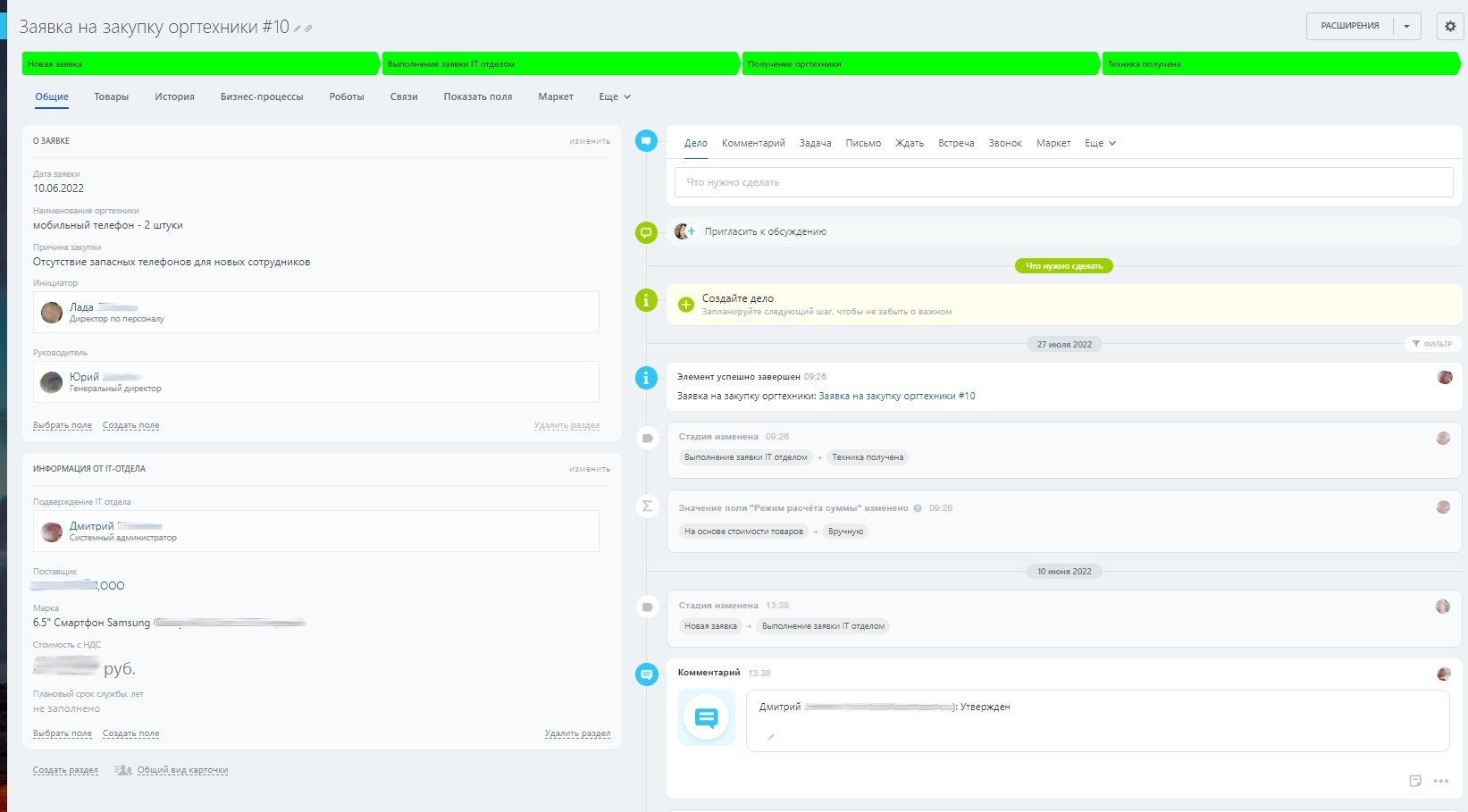Switch to the Товары tab

click(112, 96)
